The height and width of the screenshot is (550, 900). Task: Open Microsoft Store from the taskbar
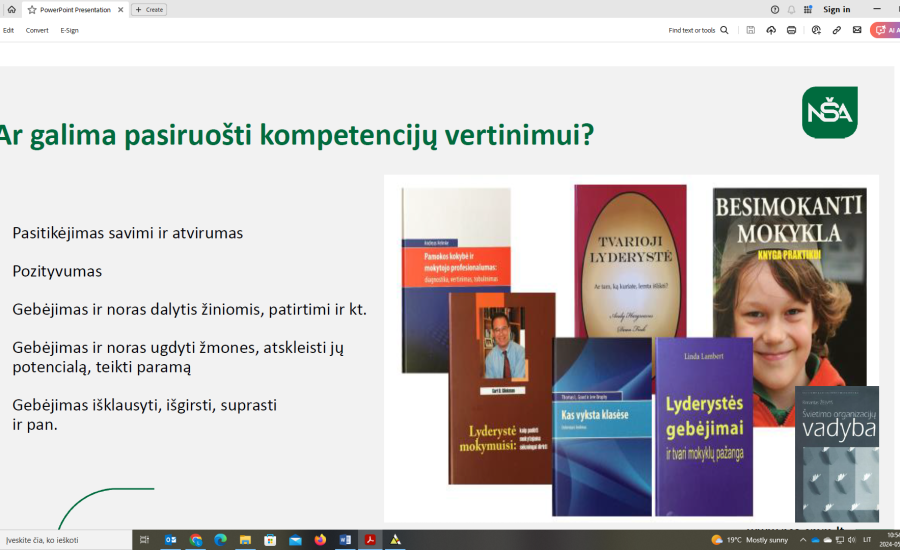tap(270, 540)
